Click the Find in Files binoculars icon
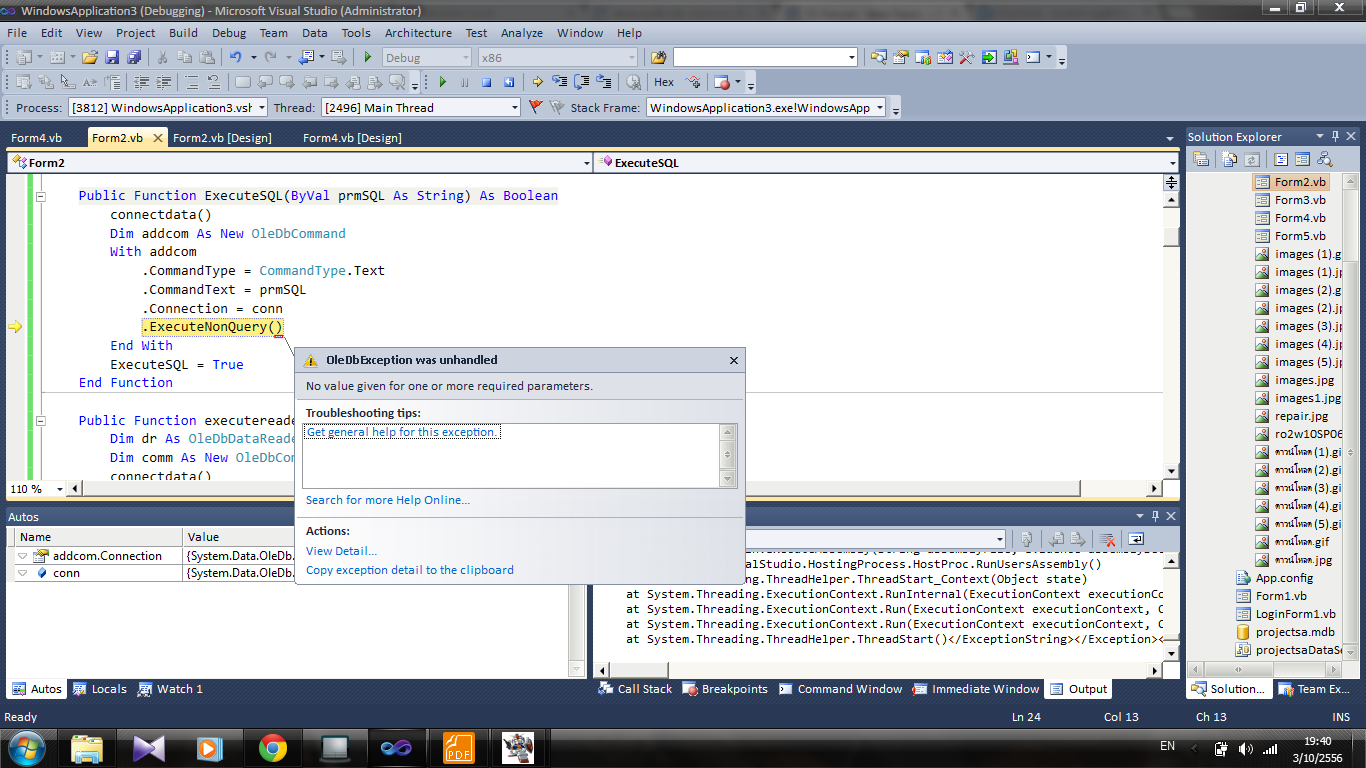Screen dimensions: 1366x768 (658, 58)
